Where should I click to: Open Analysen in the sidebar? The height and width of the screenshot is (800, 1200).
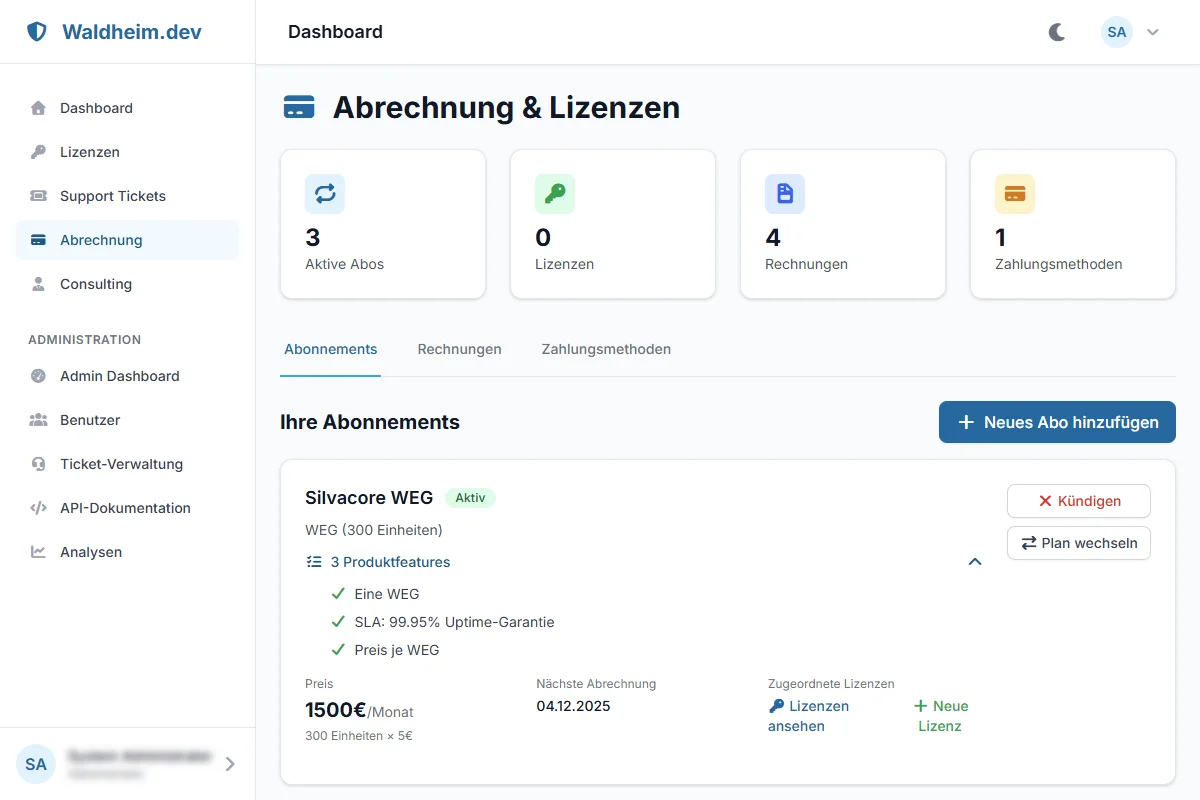90,552
